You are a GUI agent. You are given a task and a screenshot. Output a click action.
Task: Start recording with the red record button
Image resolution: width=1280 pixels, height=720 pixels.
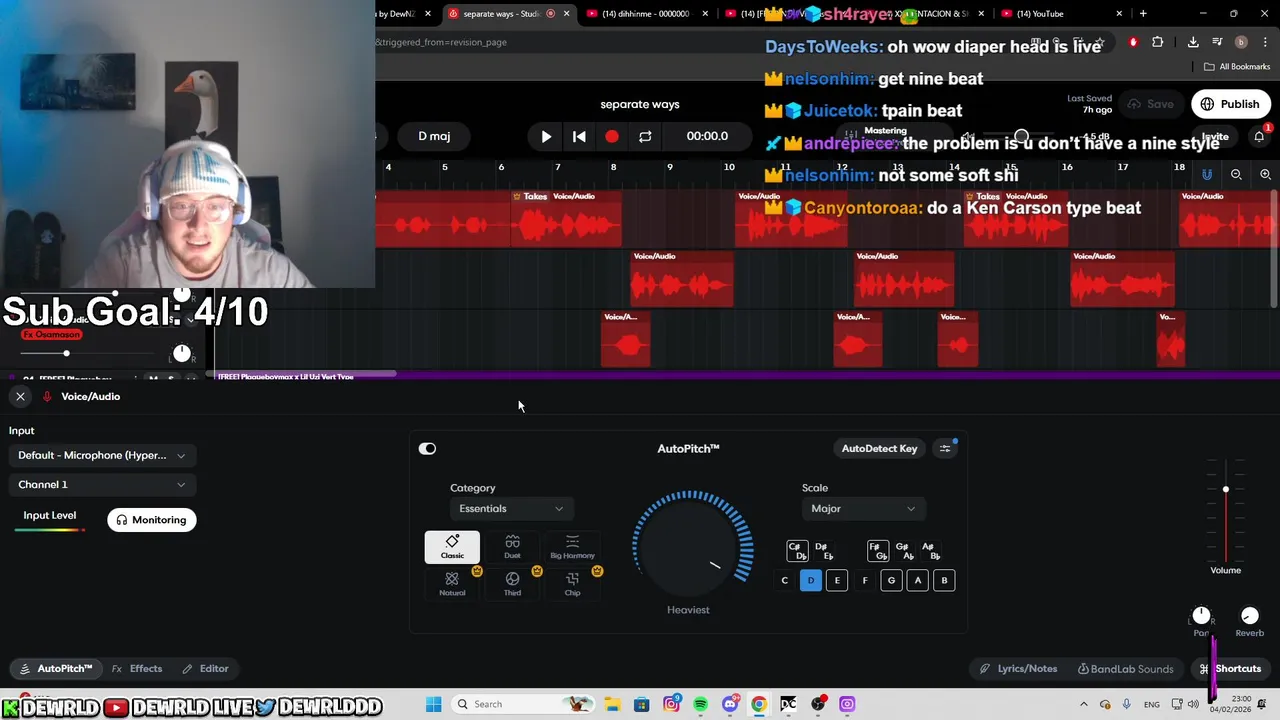pyautogui.click(x=612, y=136)
